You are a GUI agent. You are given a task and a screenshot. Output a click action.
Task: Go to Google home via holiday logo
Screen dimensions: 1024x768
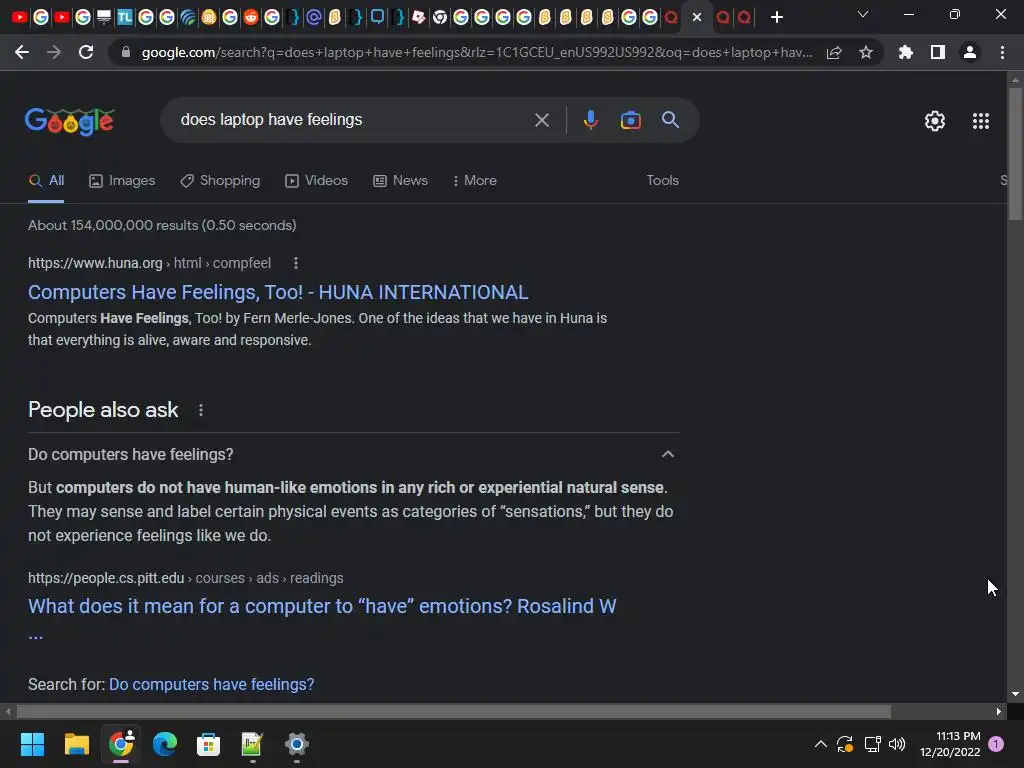coord(70,121)
